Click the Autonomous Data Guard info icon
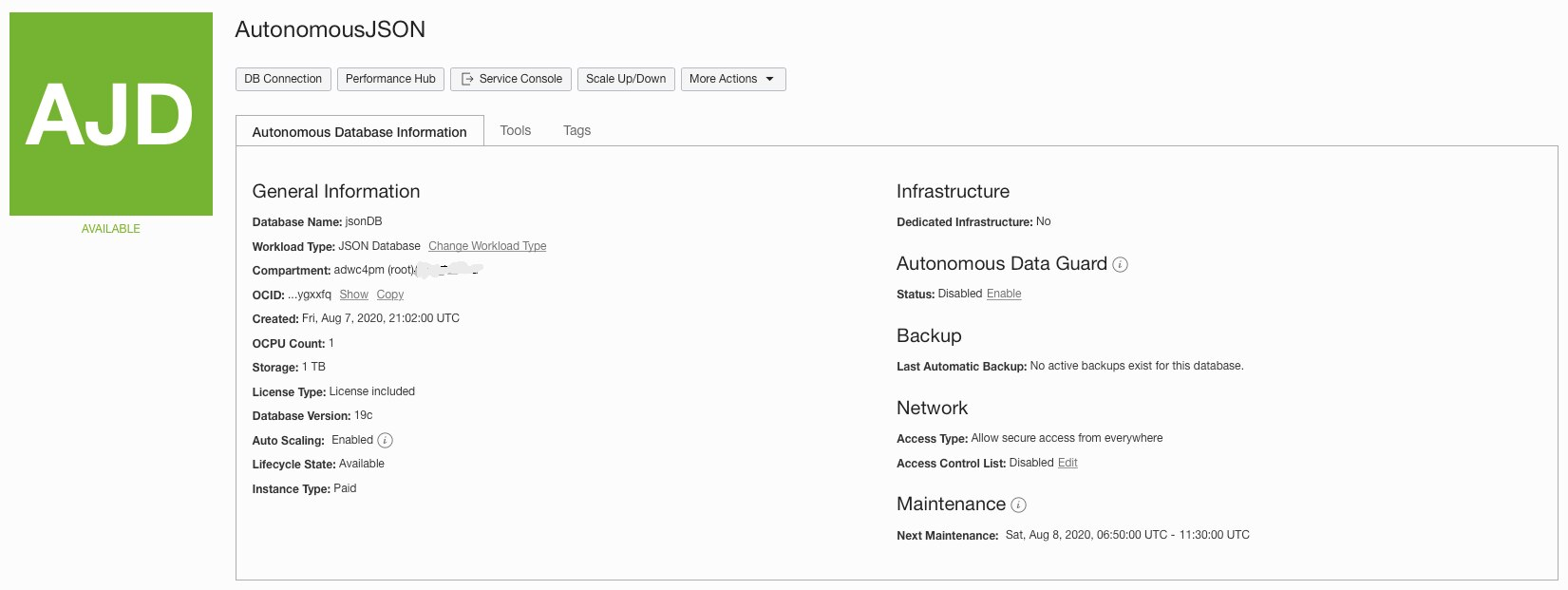 tap(1120, 265)
